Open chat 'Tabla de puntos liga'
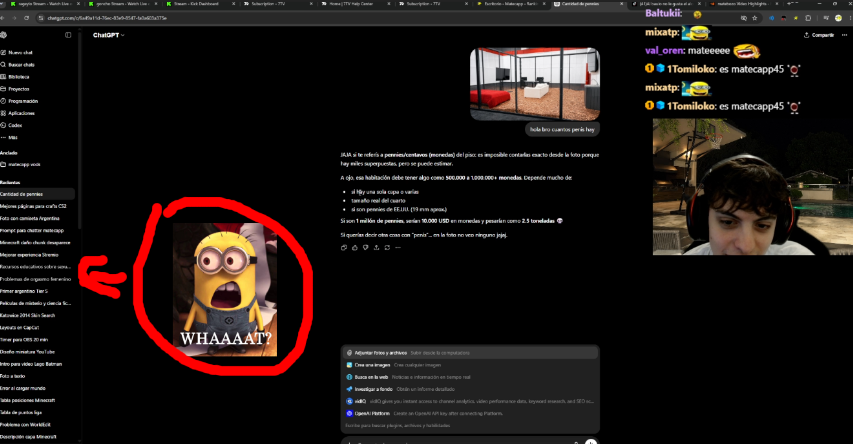 [21, 412]
